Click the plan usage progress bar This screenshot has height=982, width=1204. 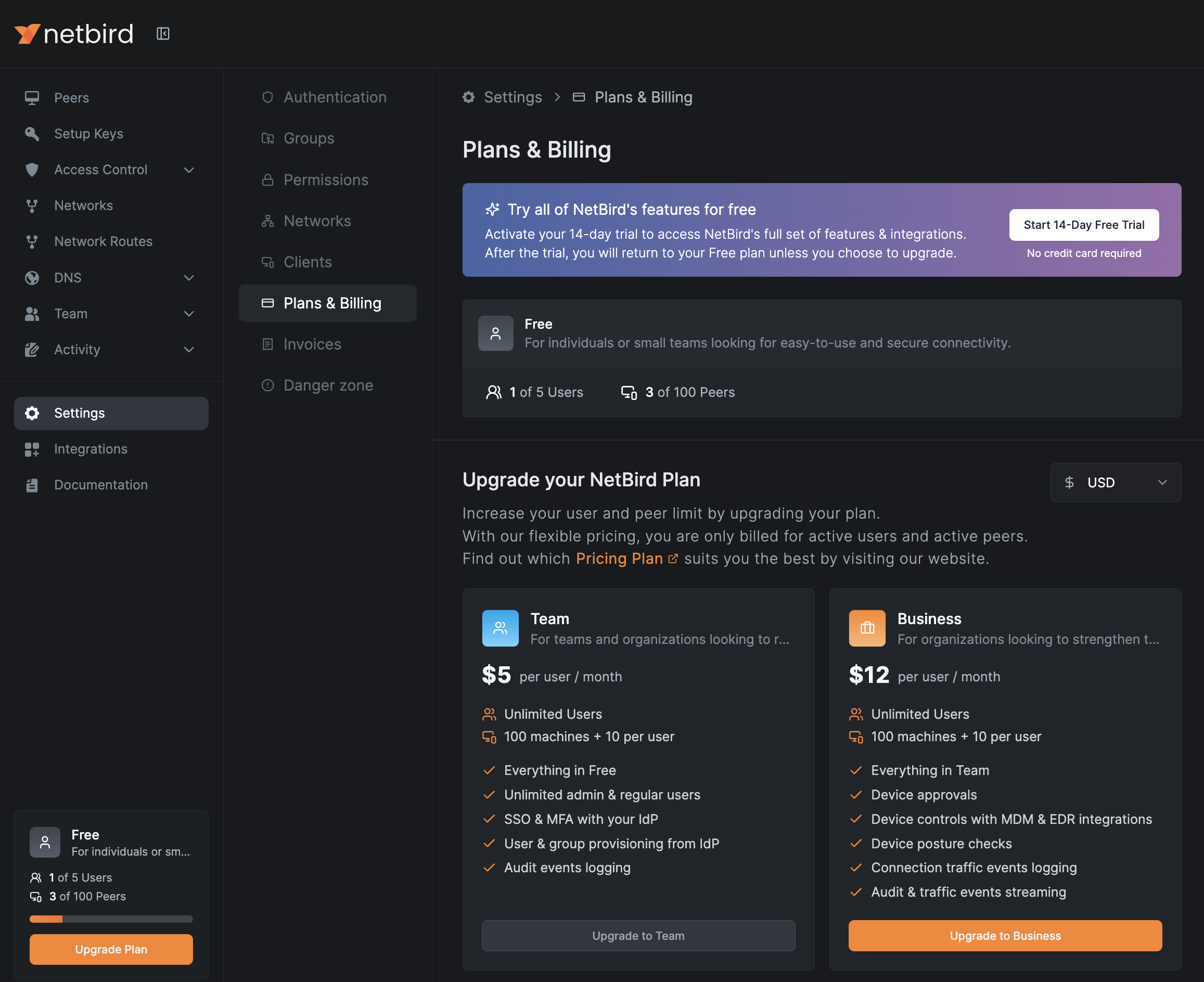click(111, 919)
